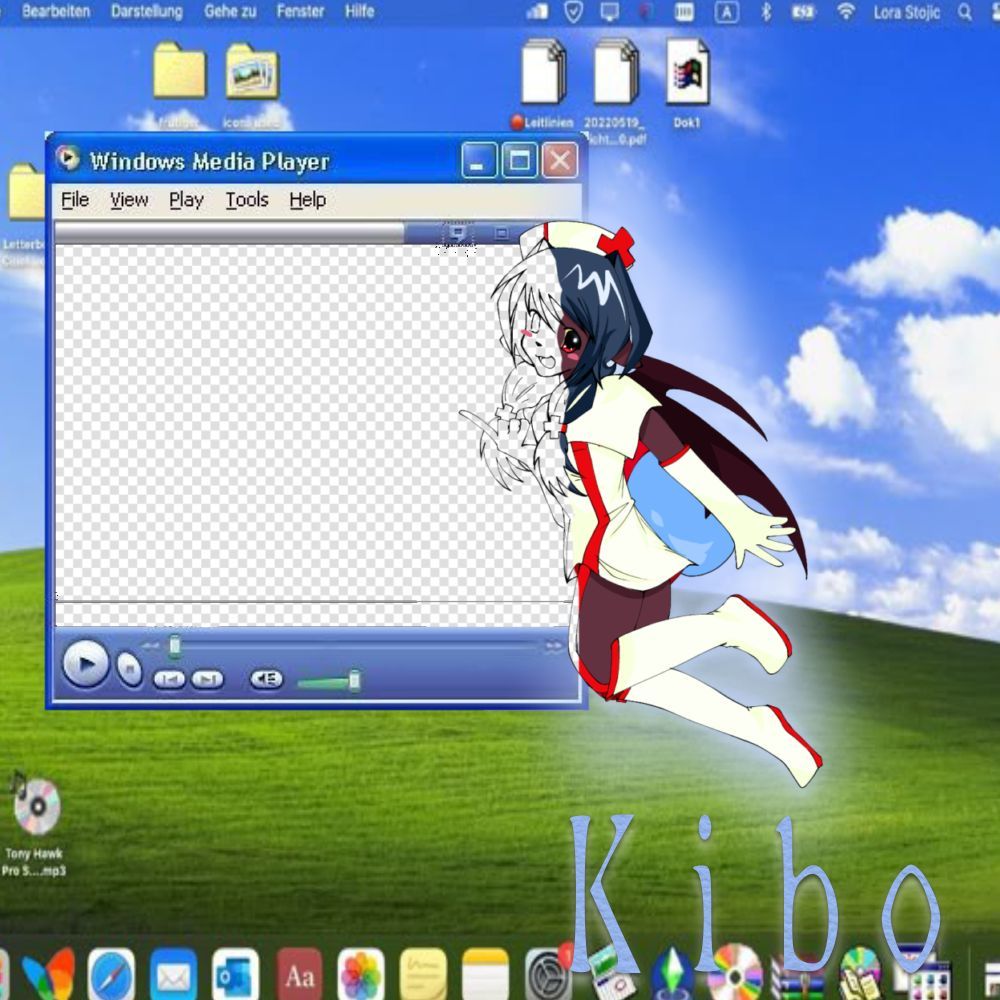Maximize the Windows Media Player window

coord(519,160)
